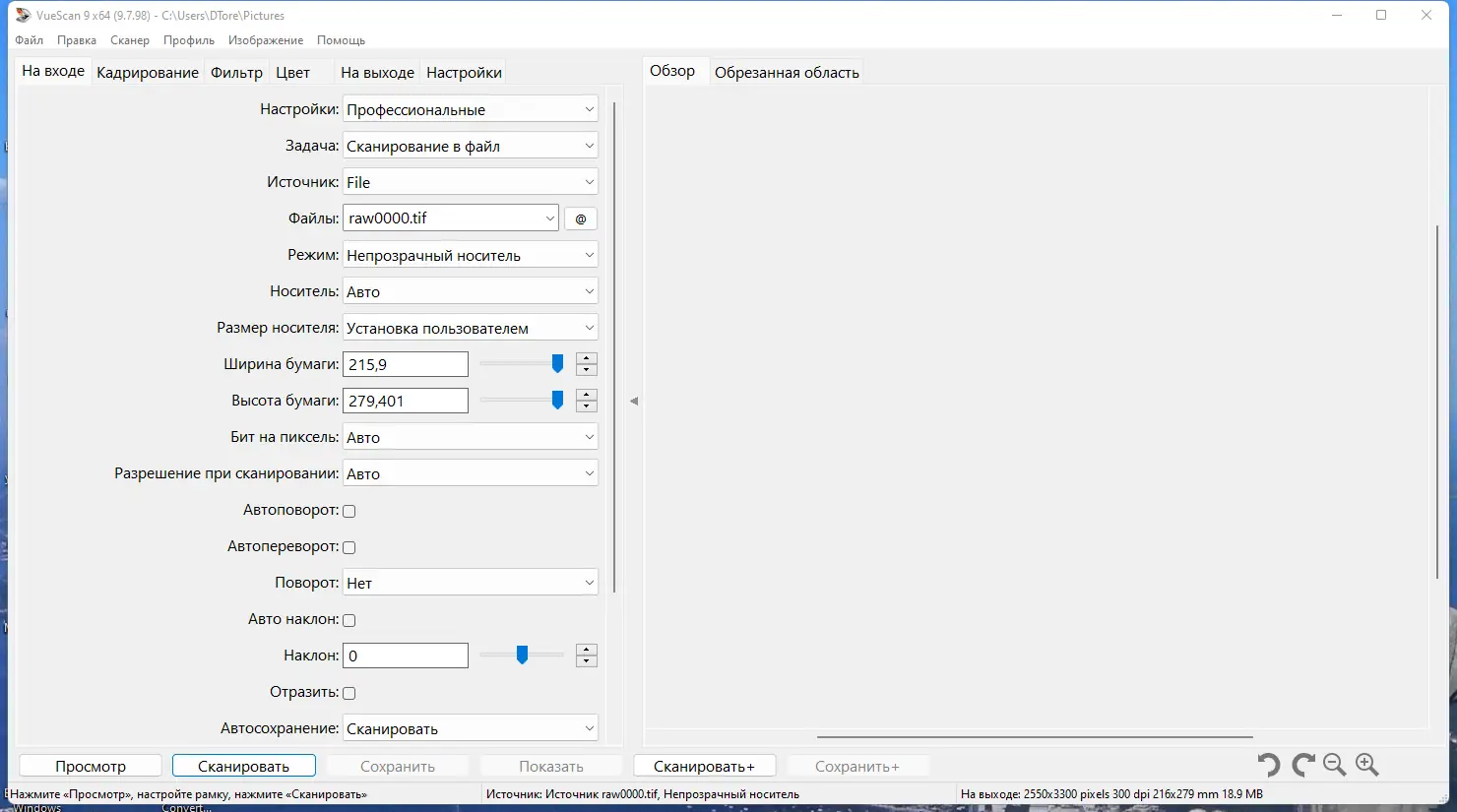This screenshot has width=1457, height=812.
Task: Open the Настройки tab
Action: click(465, 73)
